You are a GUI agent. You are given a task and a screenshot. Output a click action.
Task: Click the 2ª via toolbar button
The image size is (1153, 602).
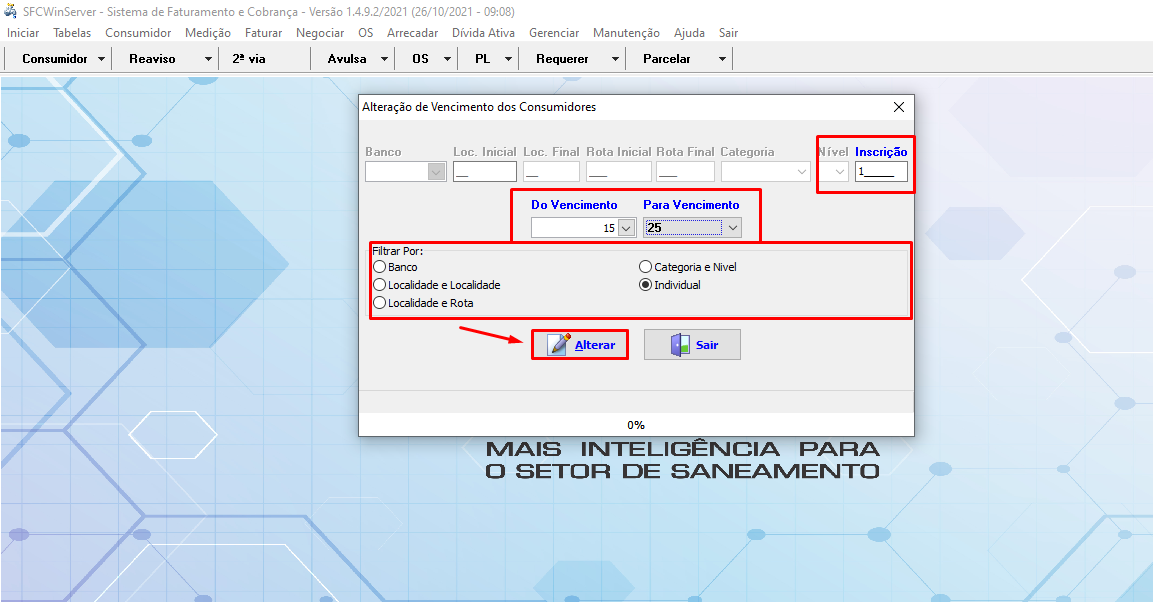pyautogui.click(x=249, y=59)
